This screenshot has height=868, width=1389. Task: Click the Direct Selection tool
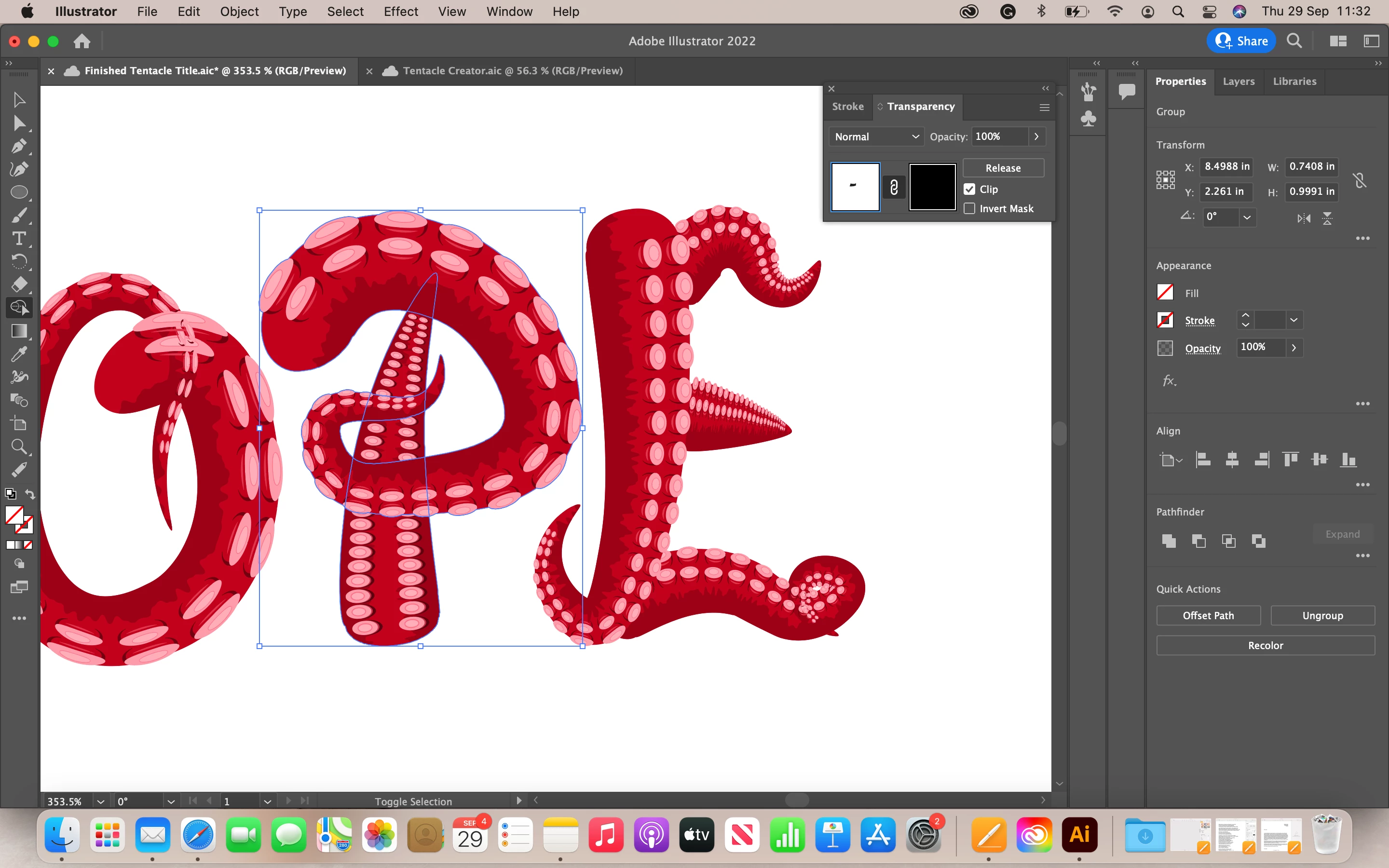19,123
